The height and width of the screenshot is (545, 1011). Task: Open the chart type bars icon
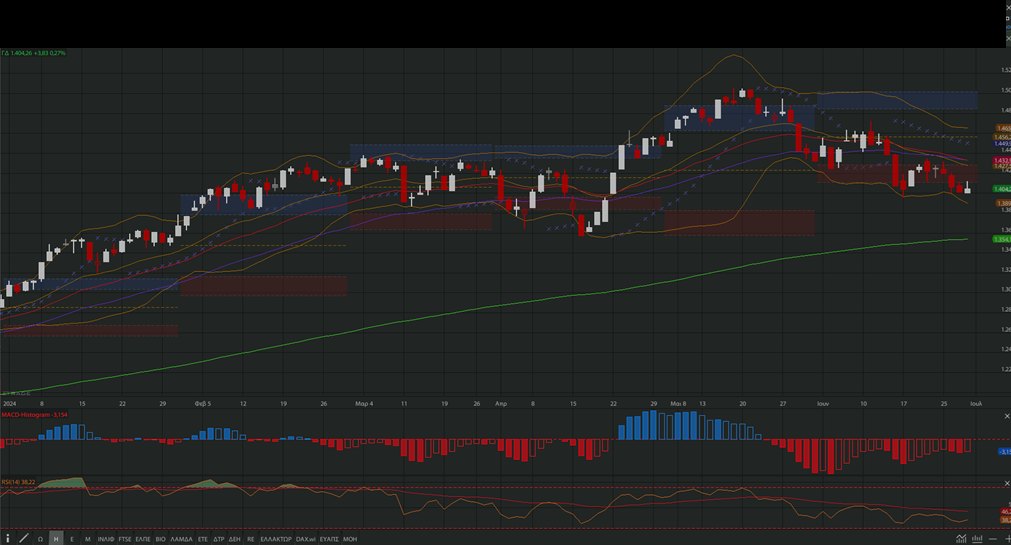[x=977, y=539]
